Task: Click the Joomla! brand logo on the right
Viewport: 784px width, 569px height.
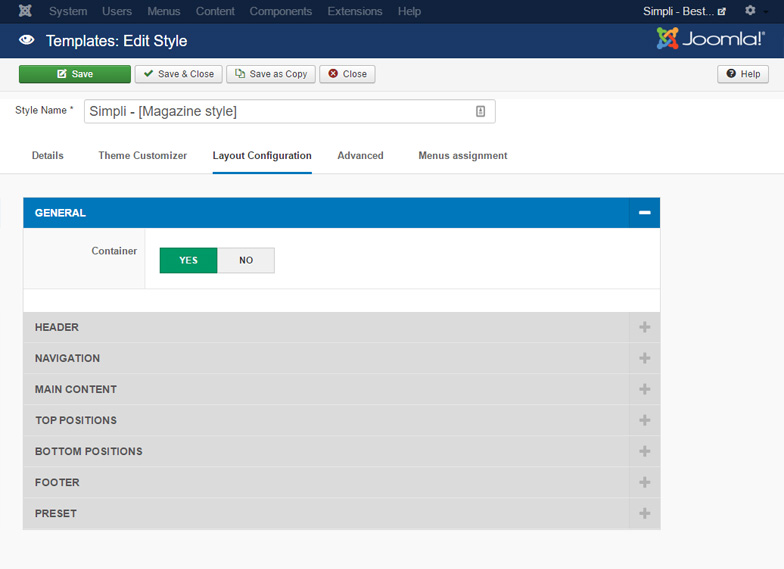Action: [x=710, y=39]
